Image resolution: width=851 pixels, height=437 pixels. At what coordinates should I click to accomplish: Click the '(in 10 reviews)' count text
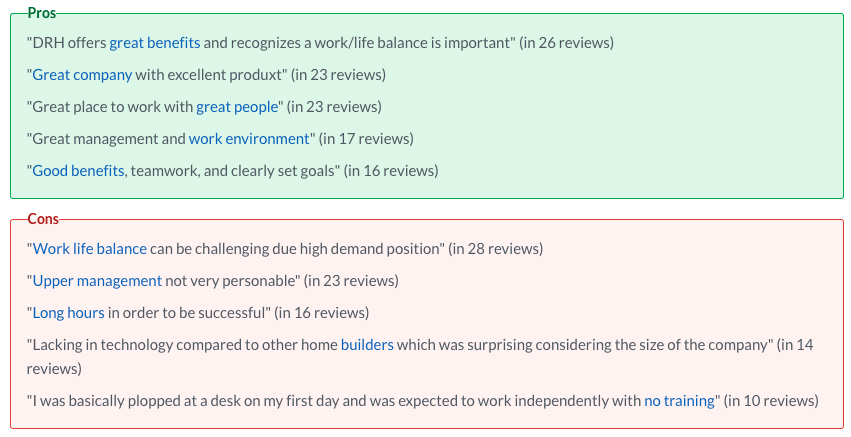click(771, 401)
